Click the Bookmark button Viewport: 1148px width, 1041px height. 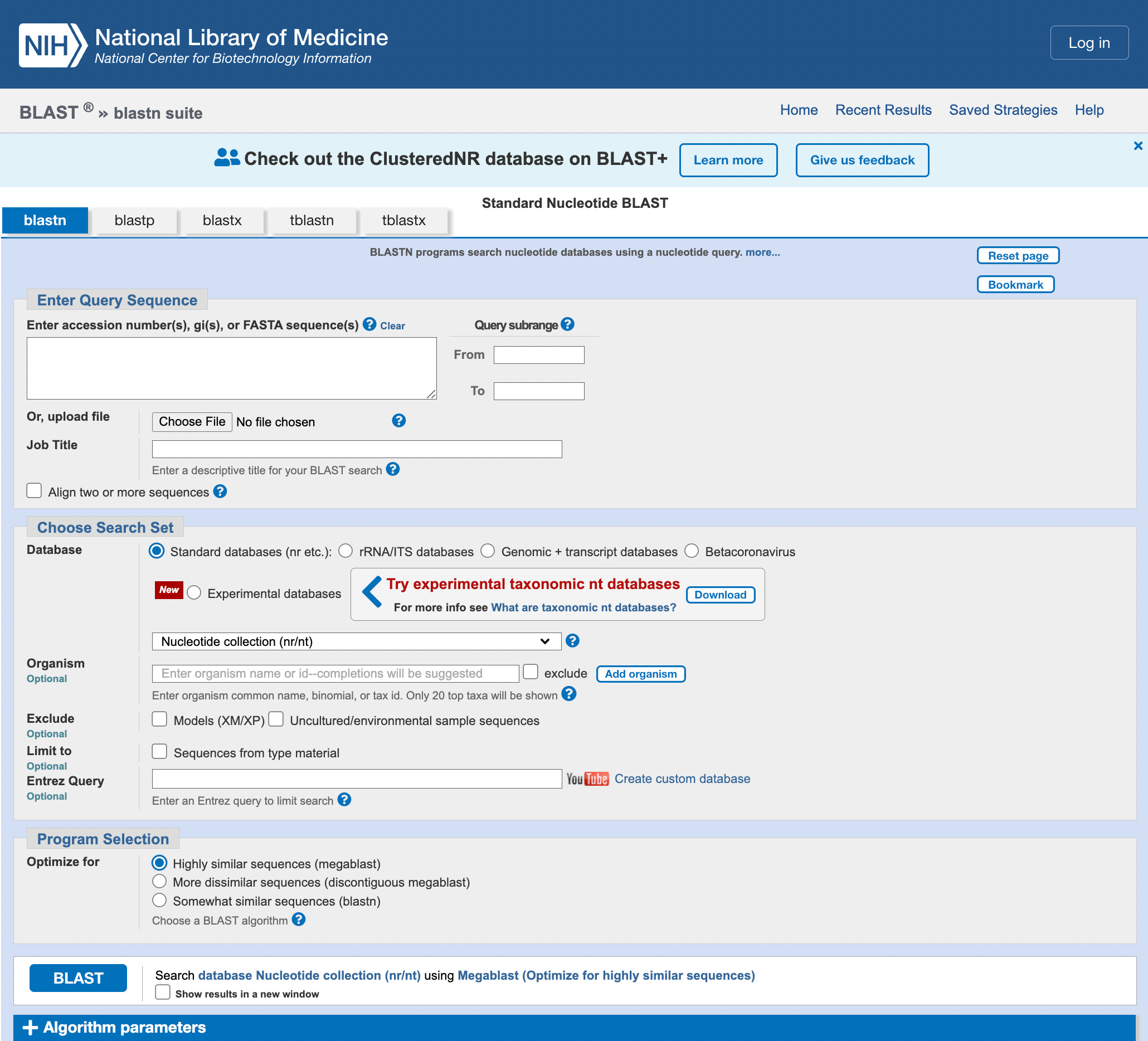pos(1015,284)
